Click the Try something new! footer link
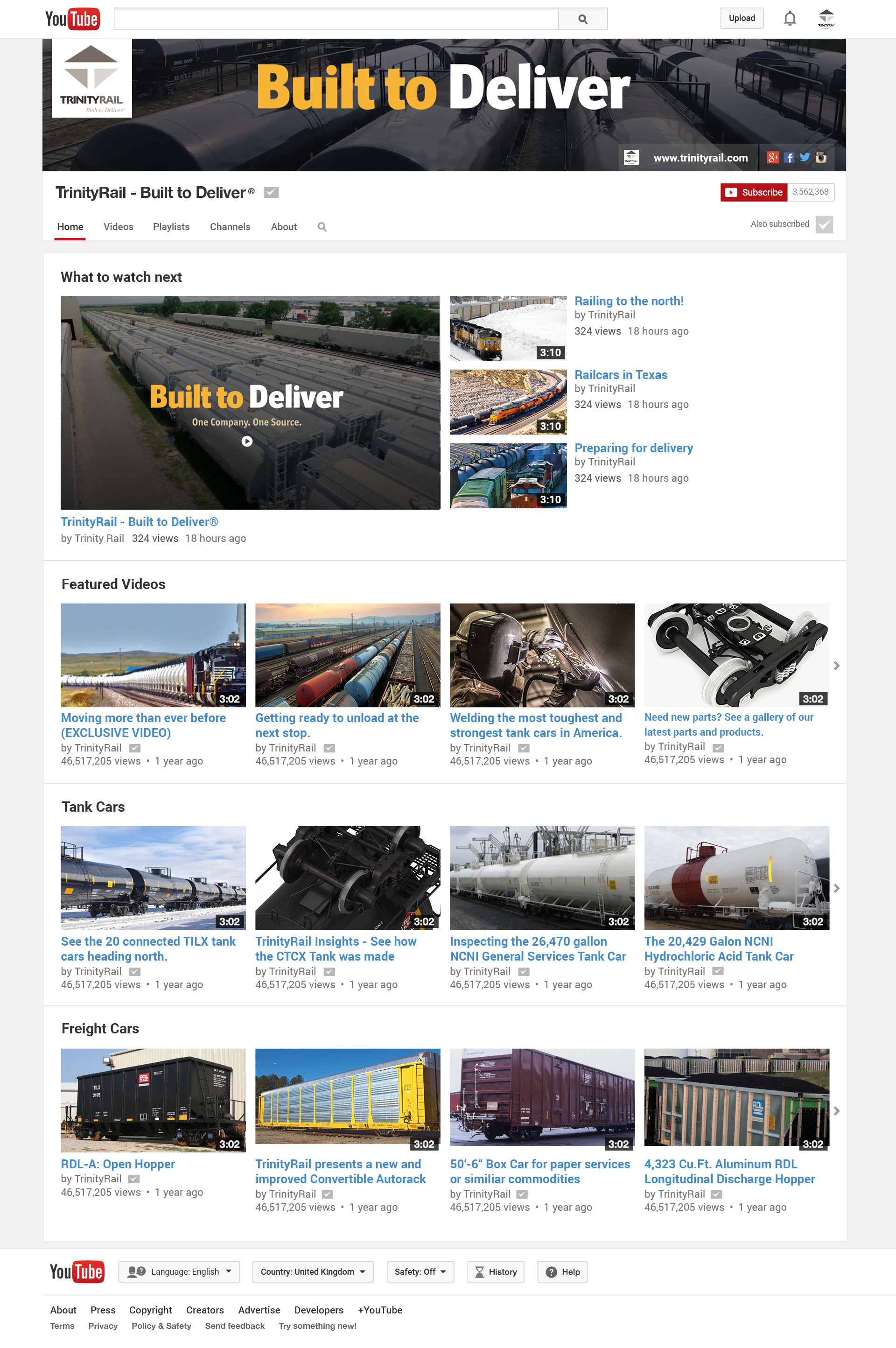This screenshot has width=896, height=1348. (x=318, y=1326)
